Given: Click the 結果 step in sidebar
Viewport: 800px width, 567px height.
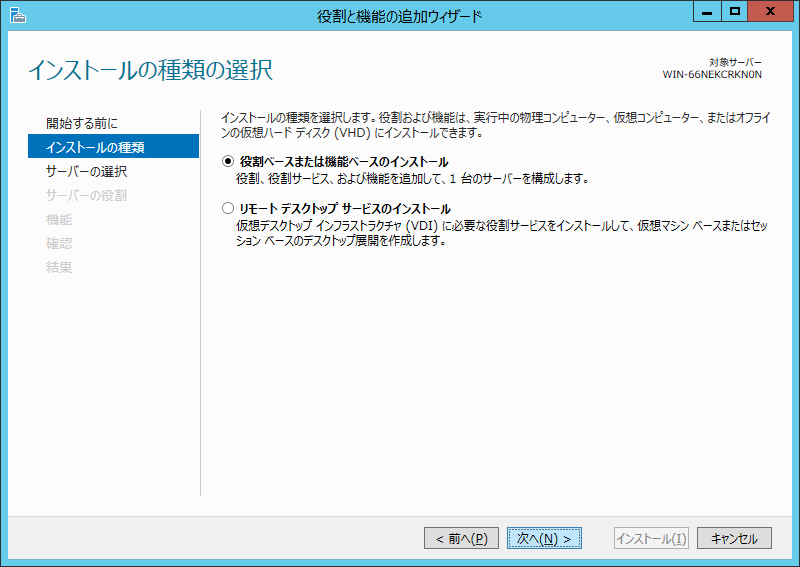Looking at the screenshot, I should tap(59, 267).
